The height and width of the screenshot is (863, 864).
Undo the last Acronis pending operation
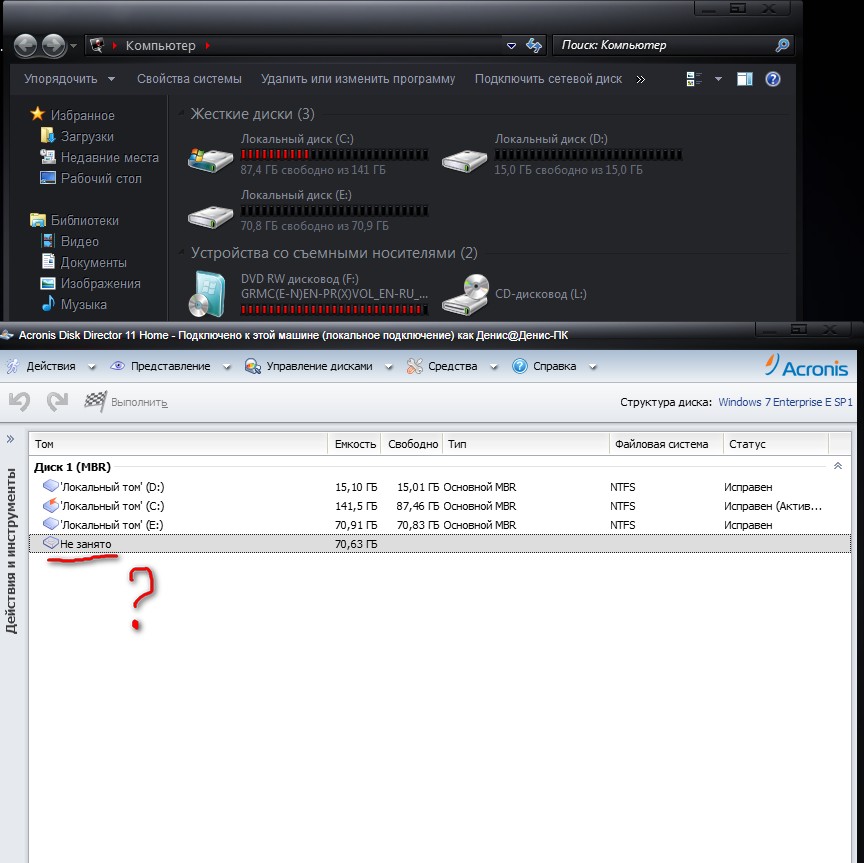click(19, 401)
